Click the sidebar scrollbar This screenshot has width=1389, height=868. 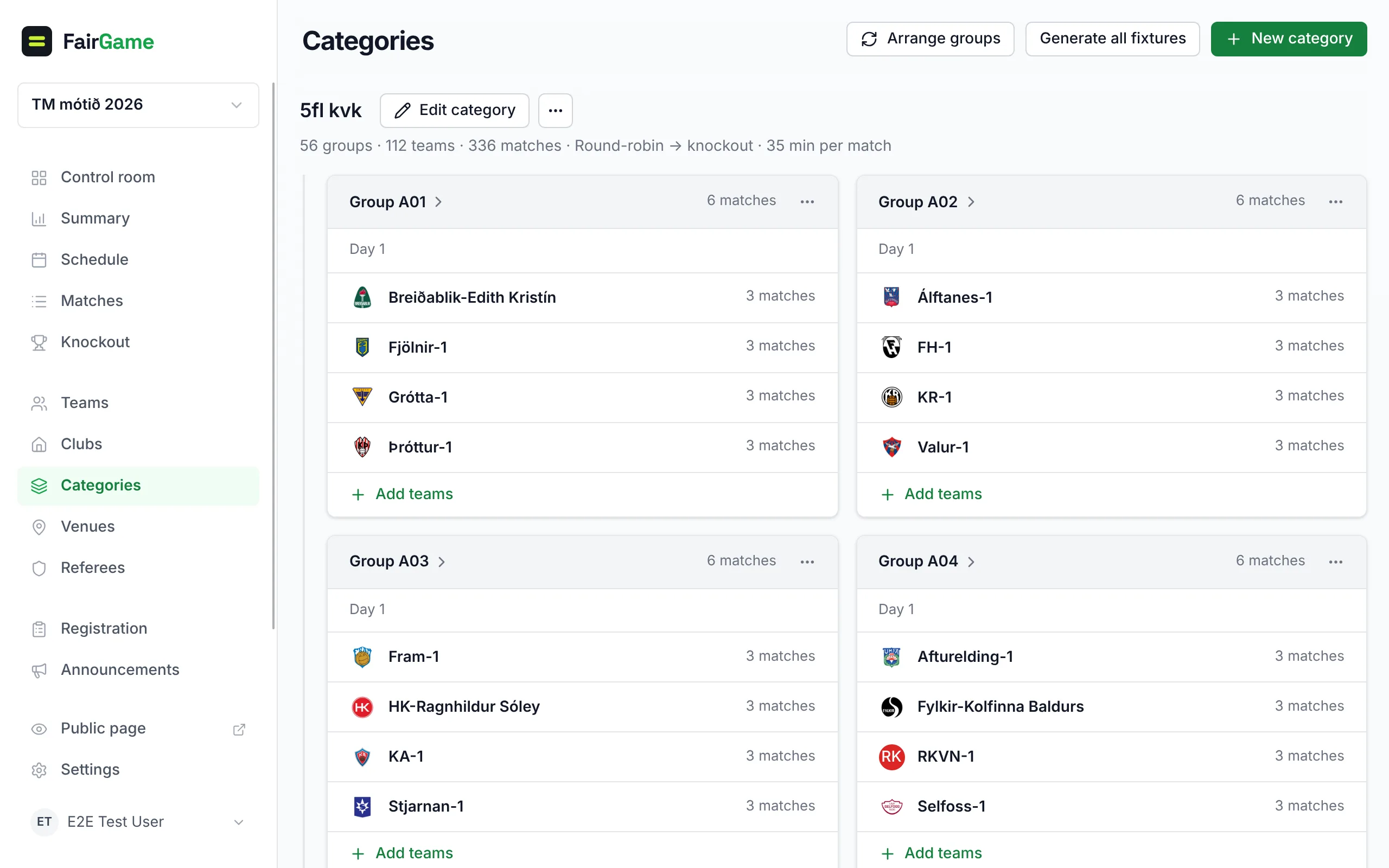point(273,356)
